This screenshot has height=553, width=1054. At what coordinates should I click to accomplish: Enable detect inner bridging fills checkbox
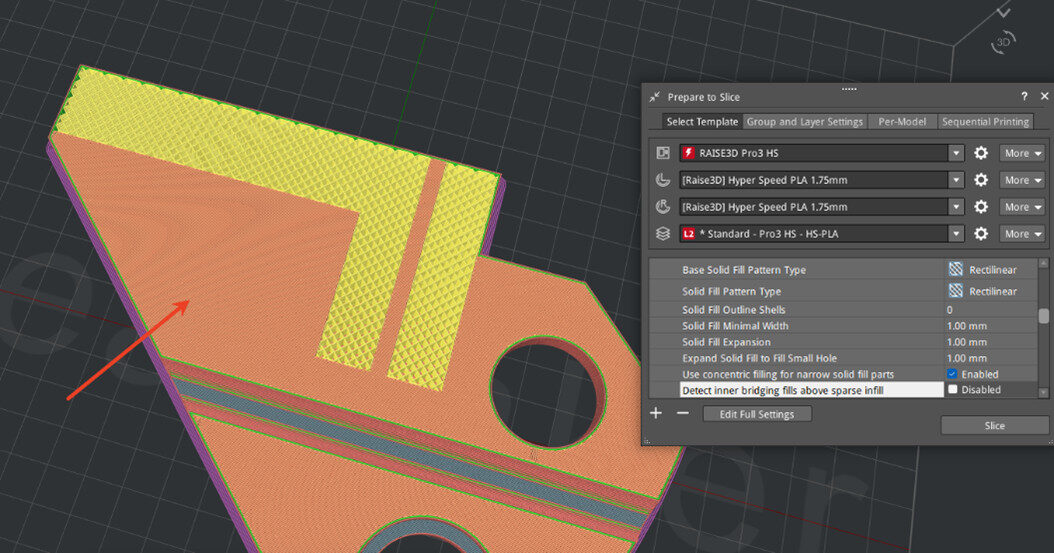[952, 390]
